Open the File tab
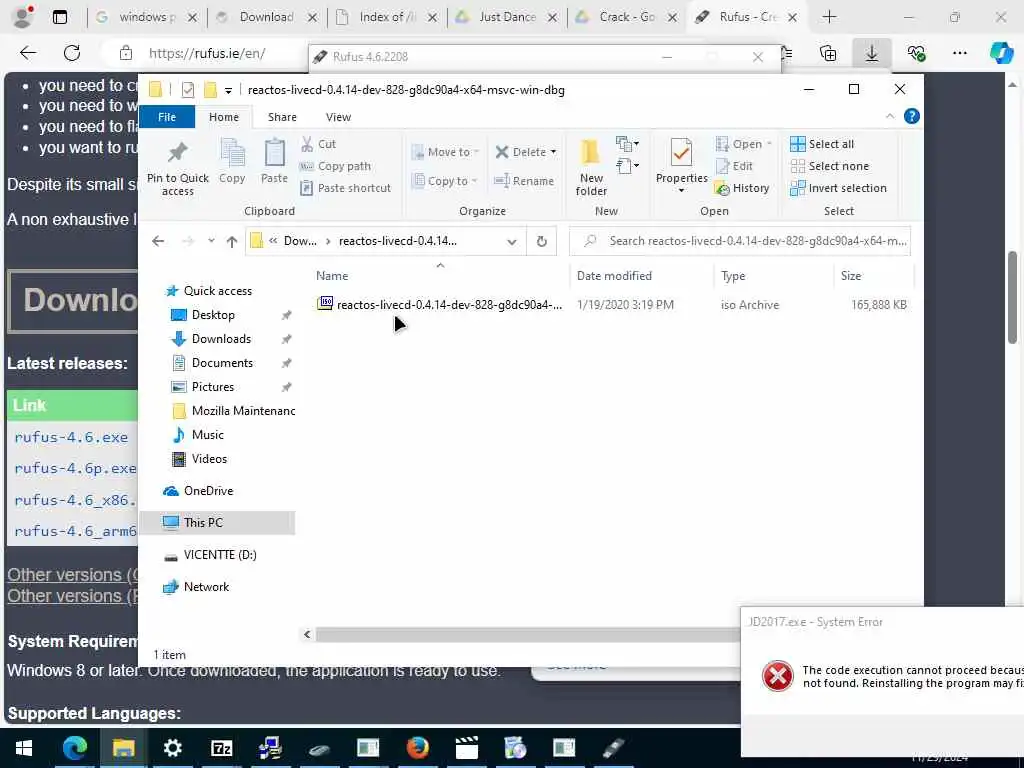 (167, 117)
